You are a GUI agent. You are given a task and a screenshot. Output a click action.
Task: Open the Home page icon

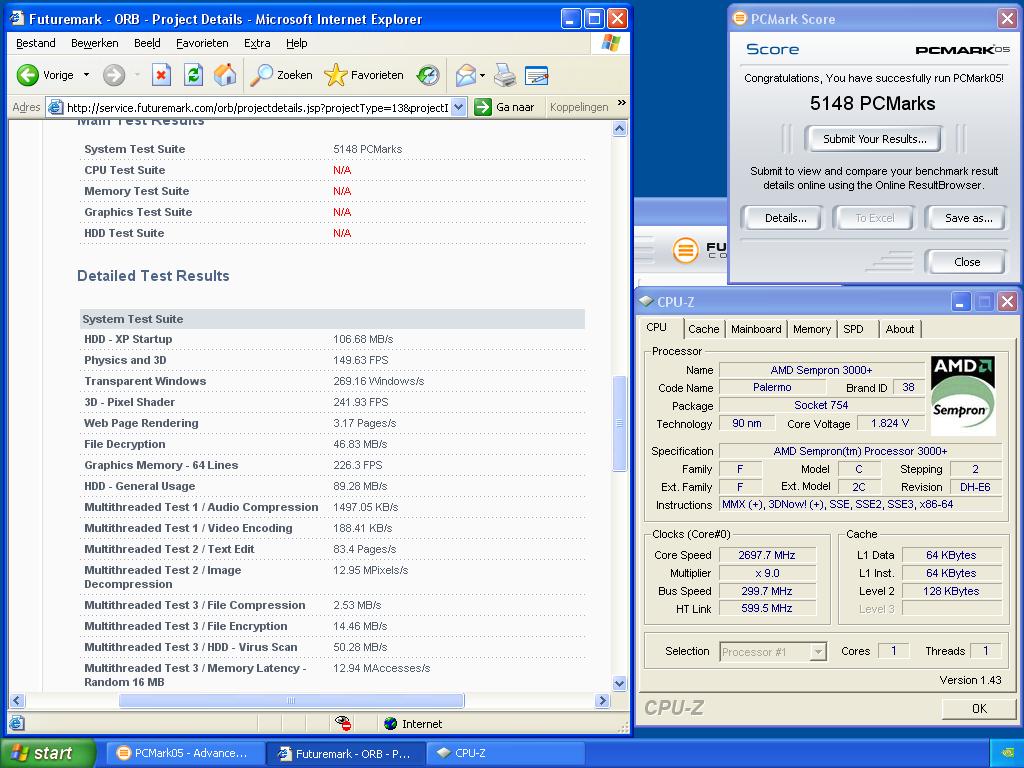click(x=225, y=75)
